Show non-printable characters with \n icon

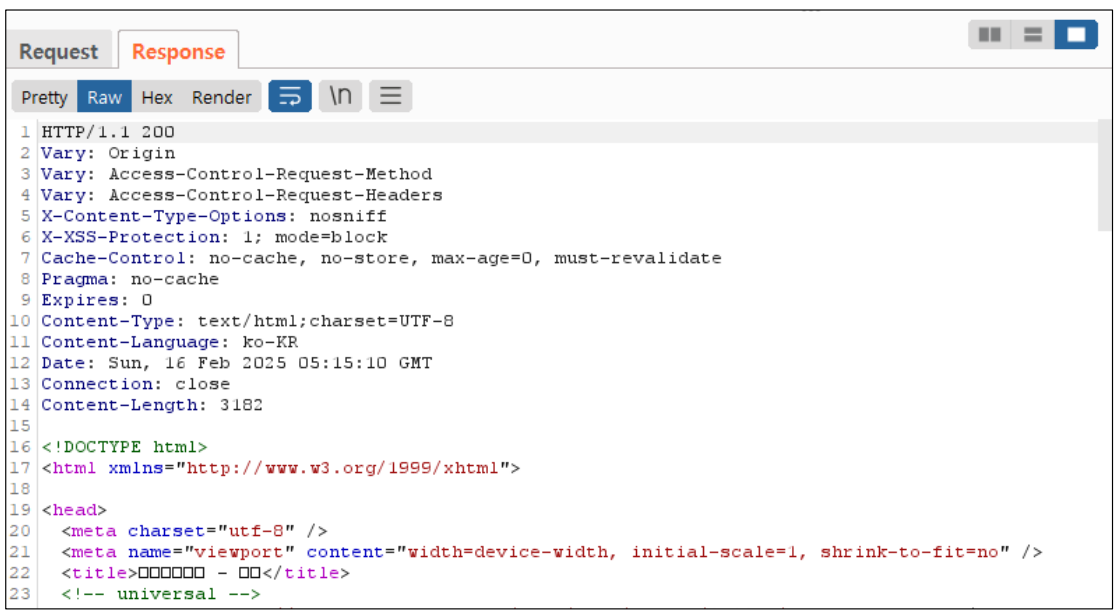click(341, 97)
